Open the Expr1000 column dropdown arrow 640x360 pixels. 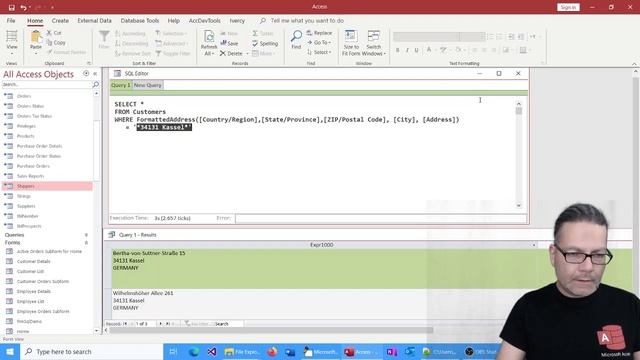click(x=534, y=245)
